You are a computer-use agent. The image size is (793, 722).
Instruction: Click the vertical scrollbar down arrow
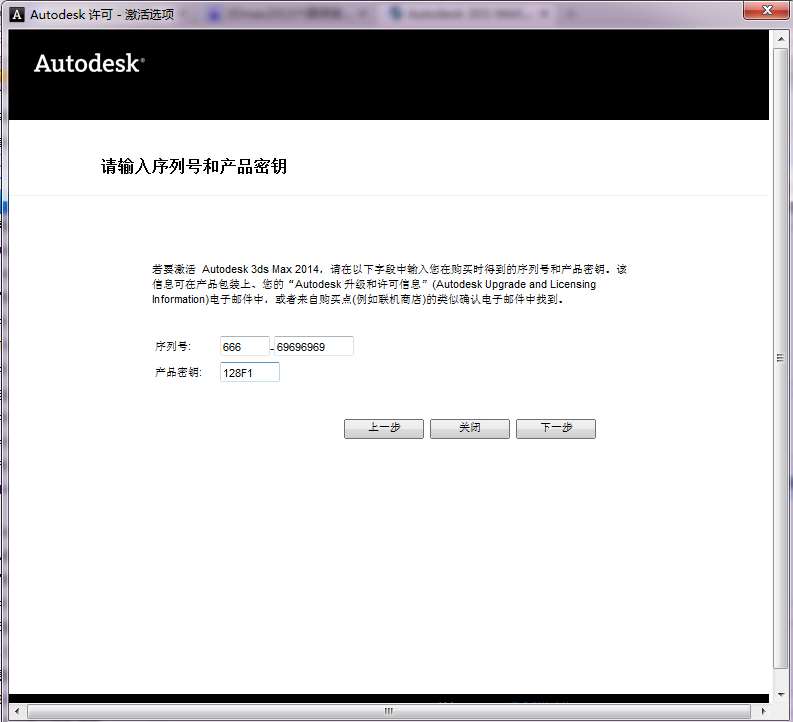[x=780, y=694]
